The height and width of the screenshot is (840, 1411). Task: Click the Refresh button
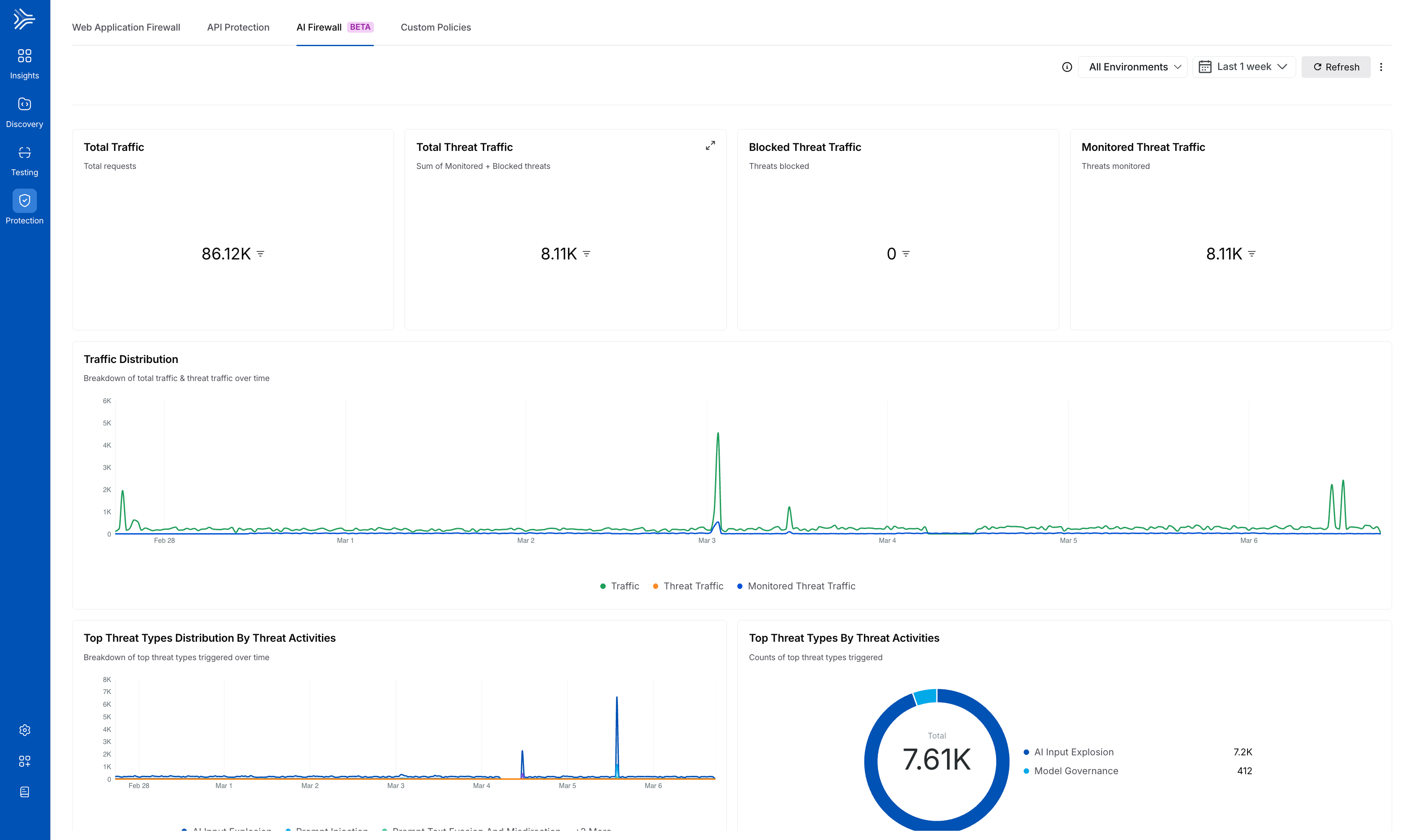(1336, 67)
